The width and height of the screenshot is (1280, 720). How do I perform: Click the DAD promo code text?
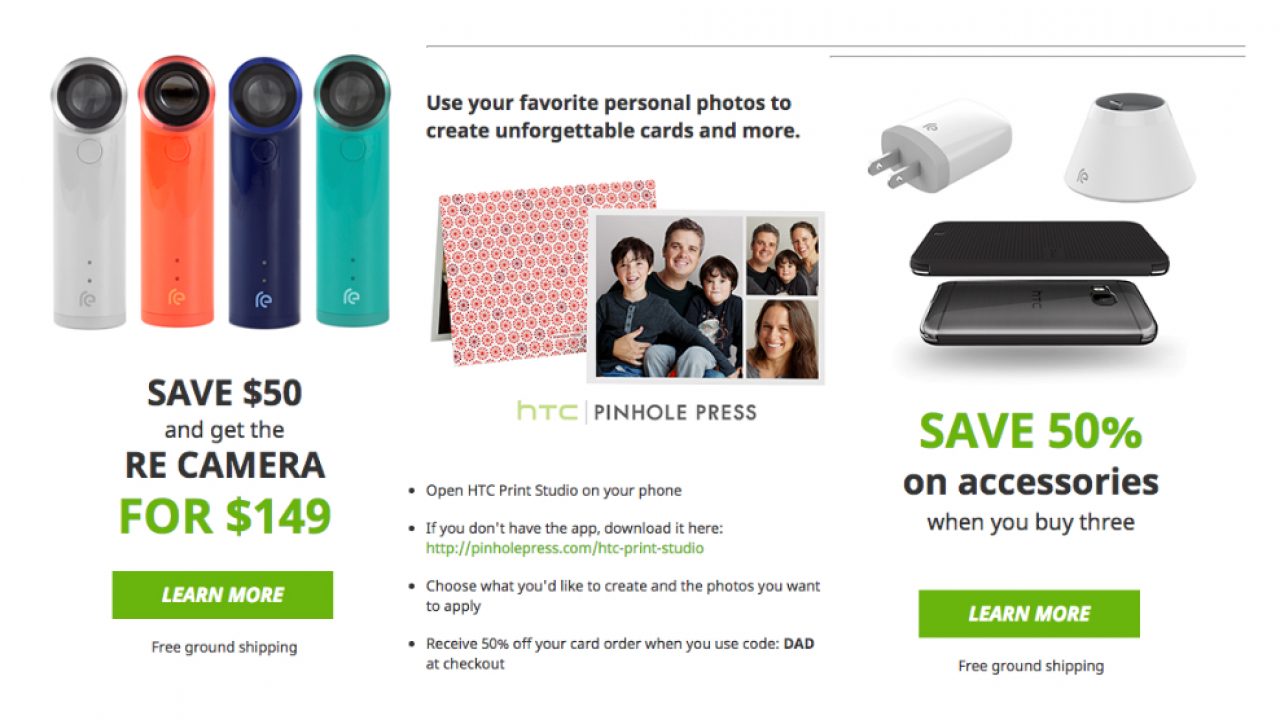[798, 644]
